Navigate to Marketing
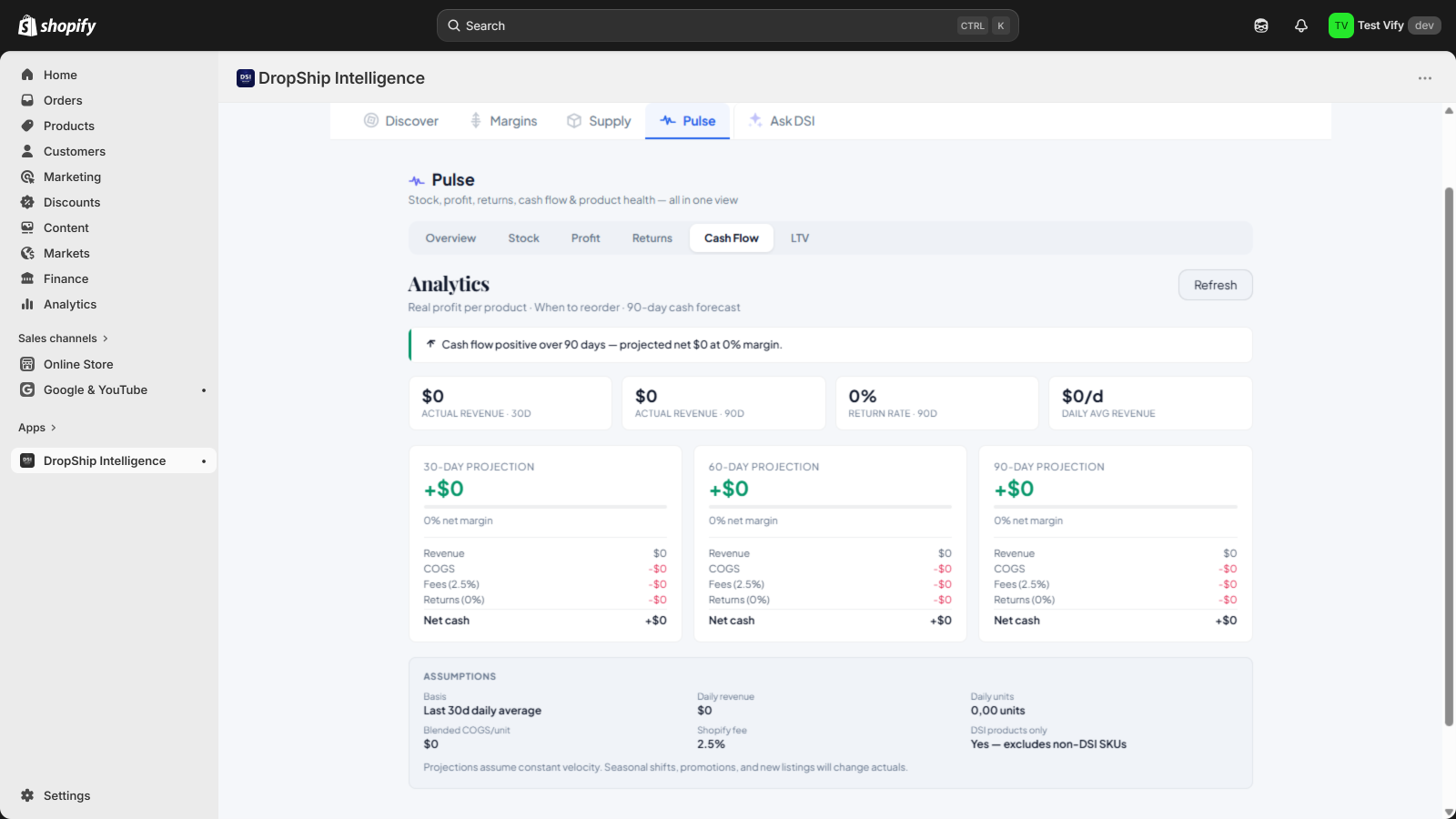This screenshot has height=819, width=1456. coord(72,177)
